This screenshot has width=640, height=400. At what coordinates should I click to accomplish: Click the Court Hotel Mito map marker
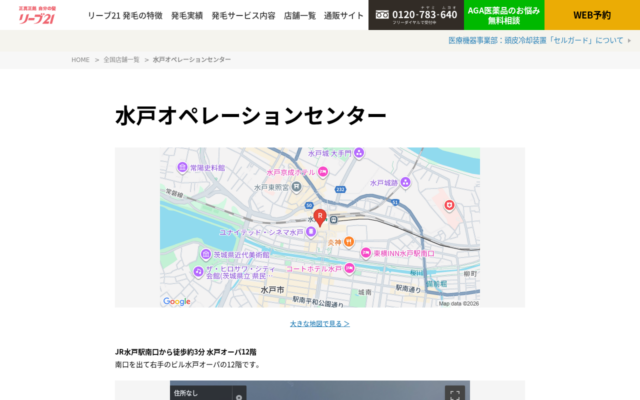click(350, 268)
